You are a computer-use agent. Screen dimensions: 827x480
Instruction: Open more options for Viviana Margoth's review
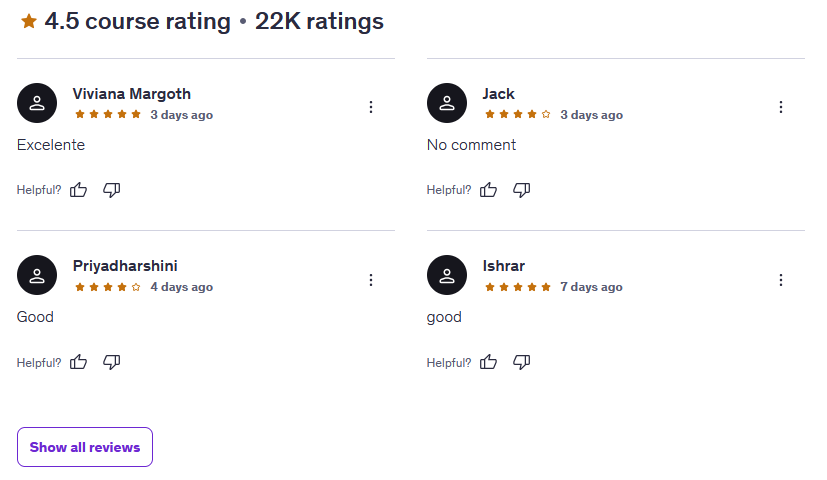(371, 107)
